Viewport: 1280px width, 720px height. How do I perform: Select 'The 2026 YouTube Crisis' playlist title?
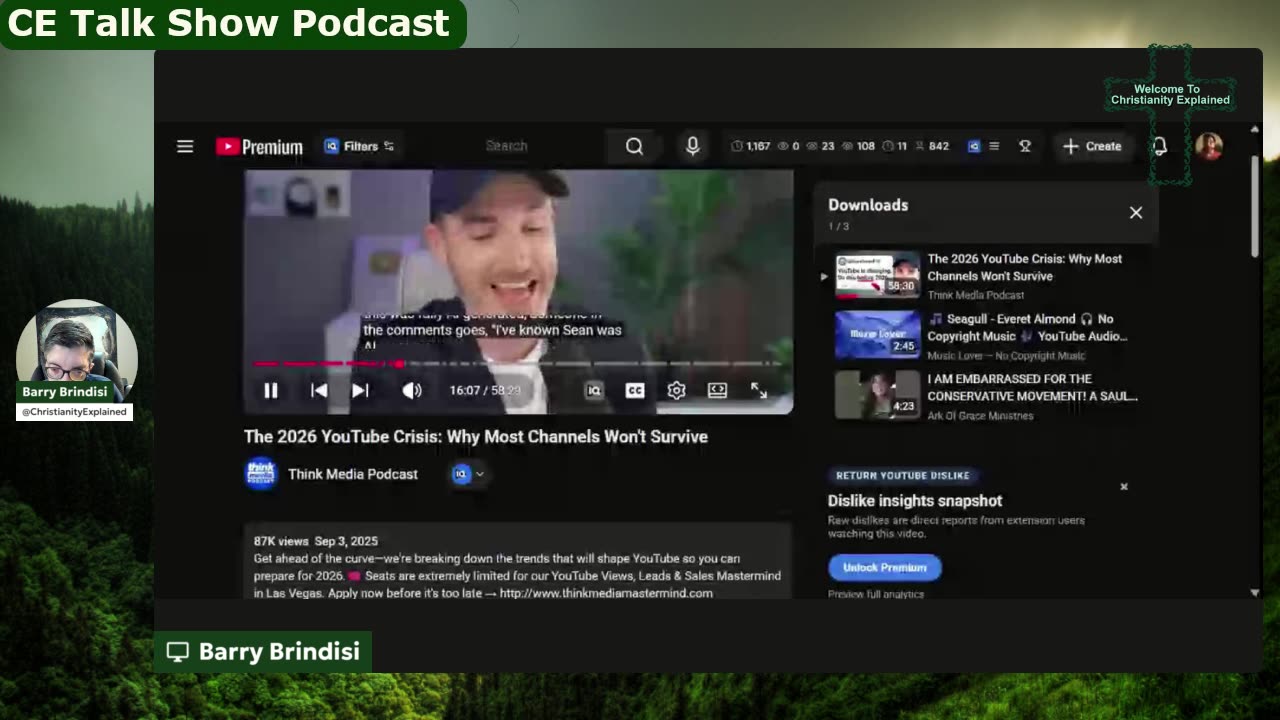[1024, 267]
